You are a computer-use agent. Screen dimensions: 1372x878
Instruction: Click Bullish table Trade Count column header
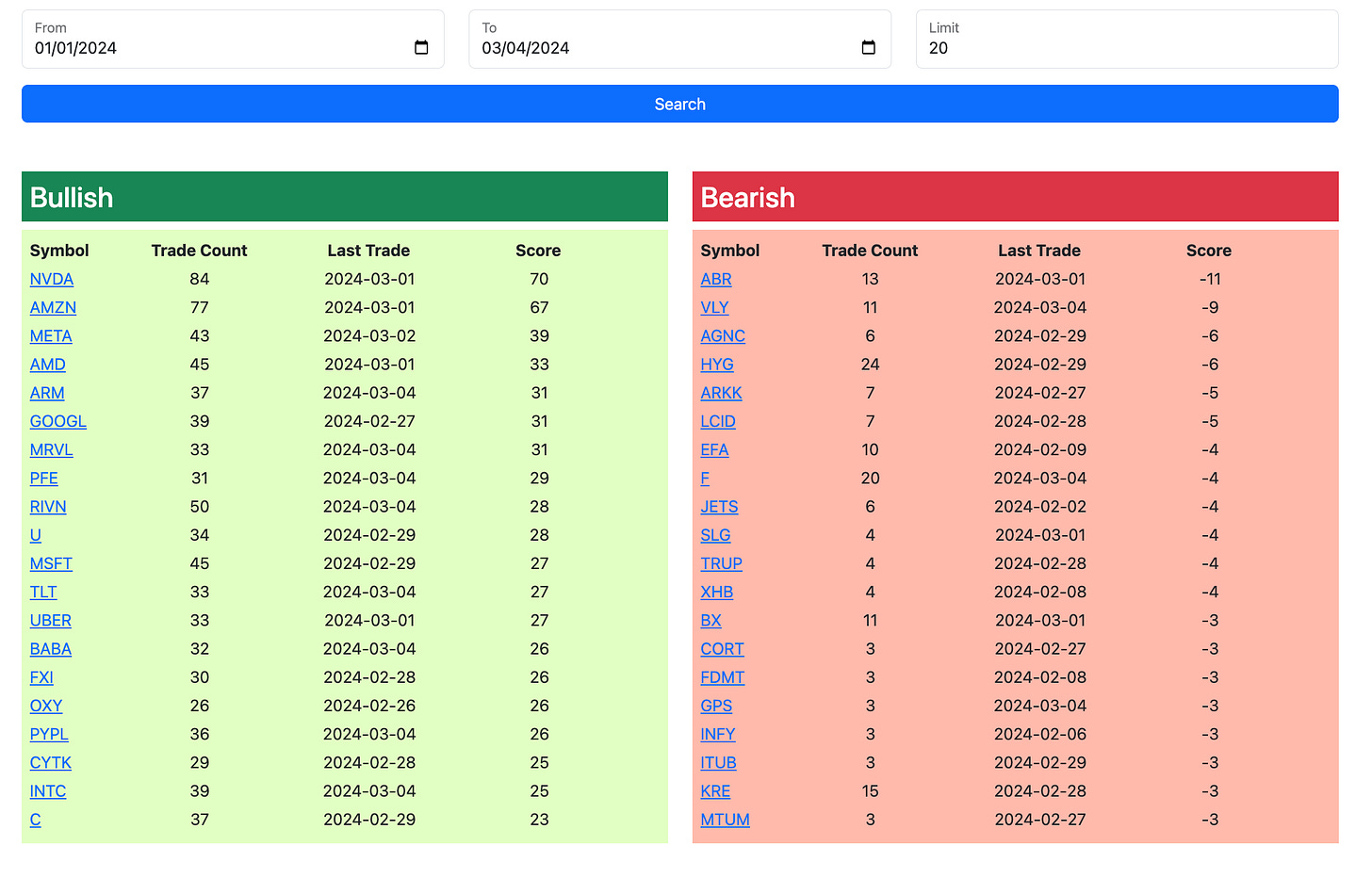coord(199,251)
